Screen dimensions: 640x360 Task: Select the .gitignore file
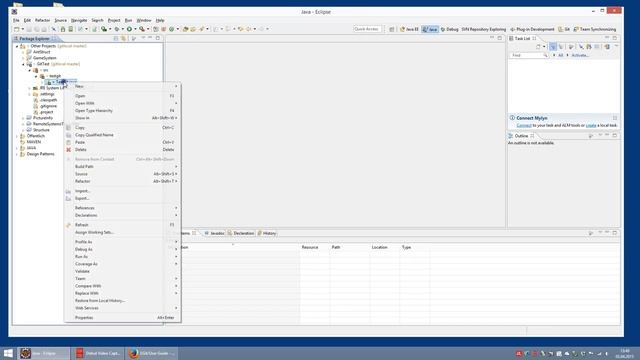click(x=48, y=106)
